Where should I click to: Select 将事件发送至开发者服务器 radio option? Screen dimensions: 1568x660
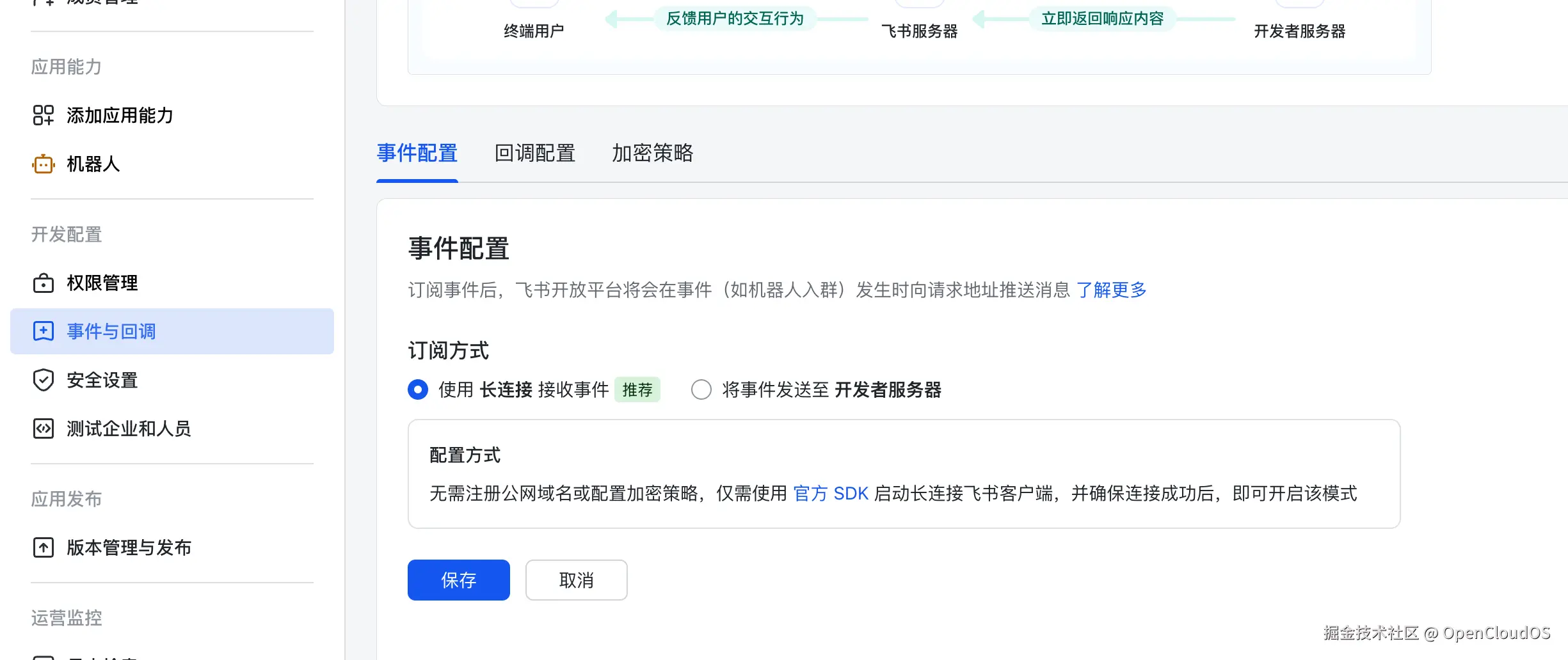click(x=701, y=389)
